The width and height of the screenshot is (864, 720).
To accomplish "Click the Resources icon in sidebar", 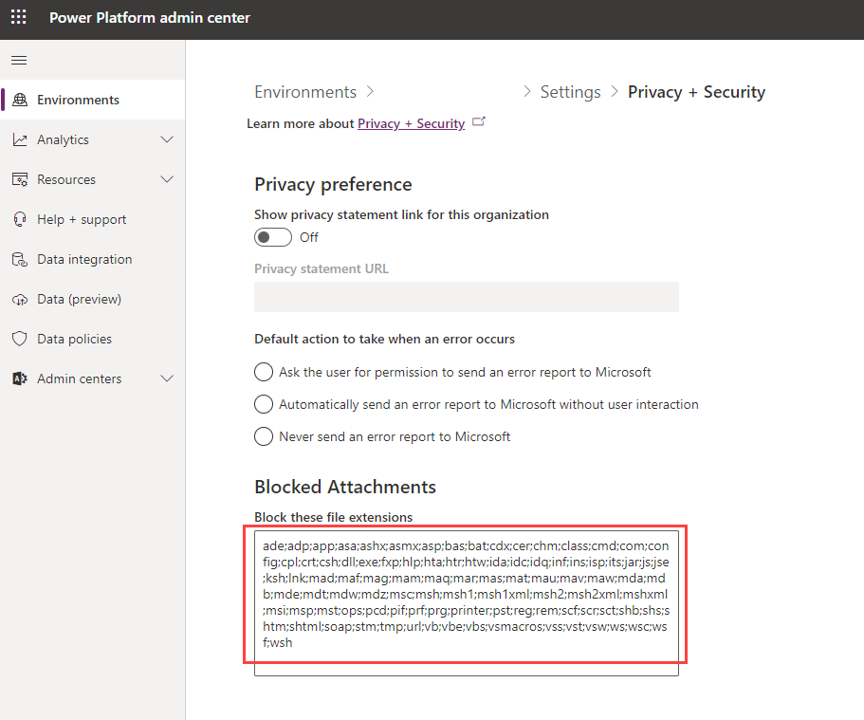I will [x=20, y=180].
